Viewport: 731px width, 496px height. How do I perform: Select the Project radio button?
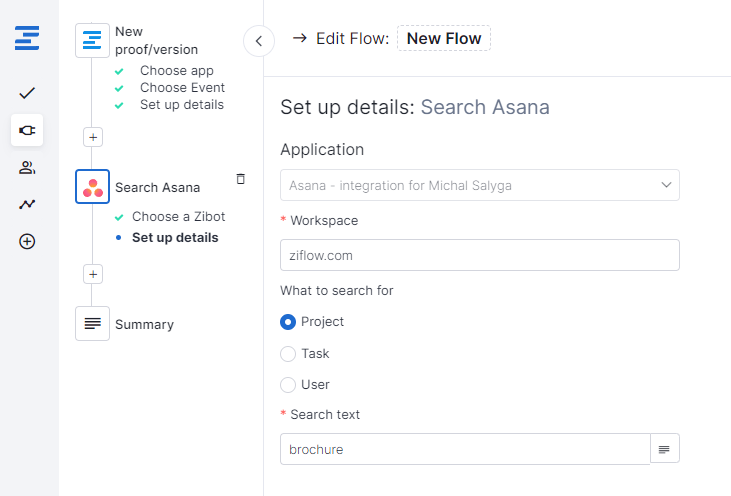click(288, 322)
